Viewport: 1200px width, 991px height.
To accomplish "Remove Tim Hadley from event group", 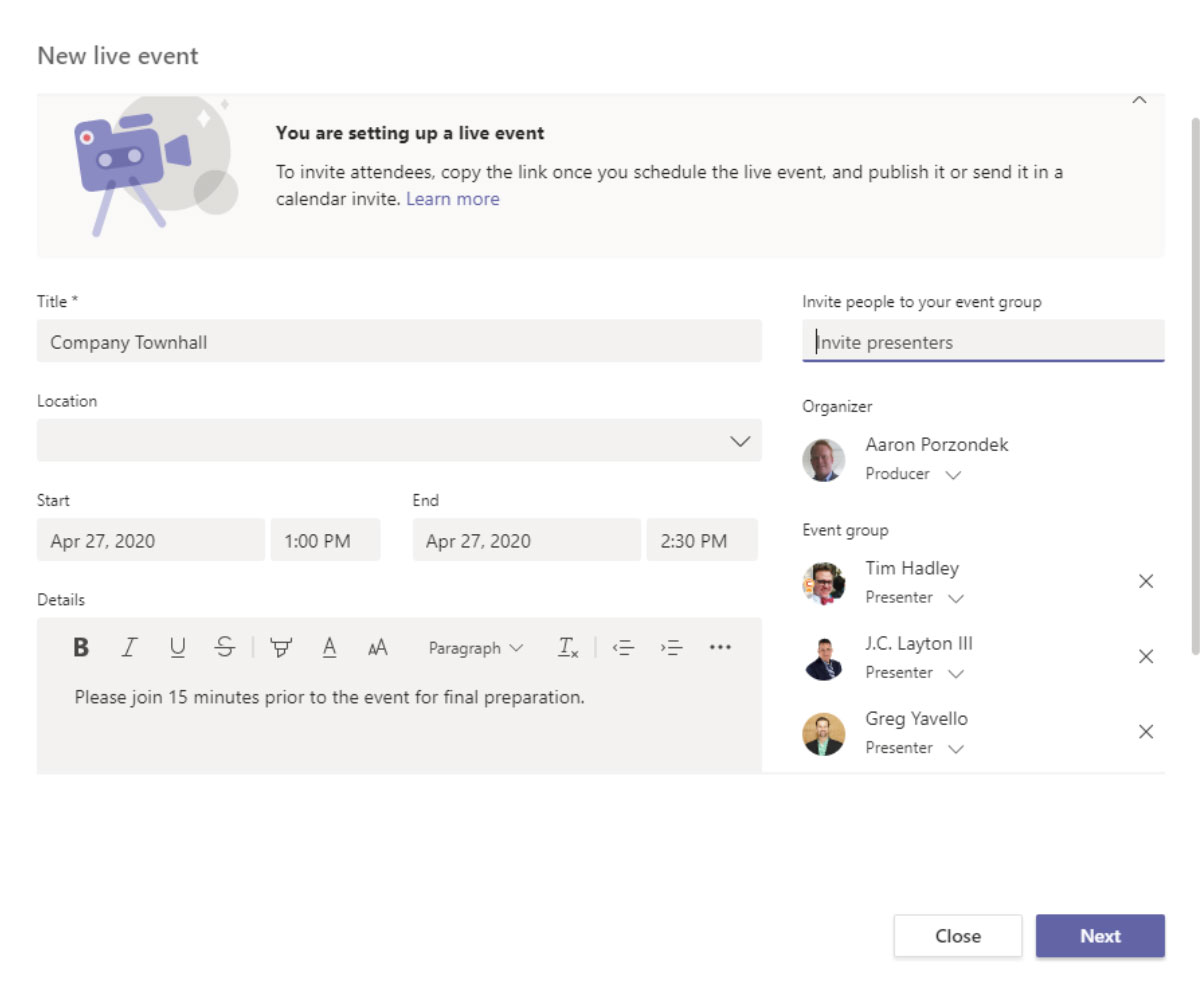I will click(1146, 581).
